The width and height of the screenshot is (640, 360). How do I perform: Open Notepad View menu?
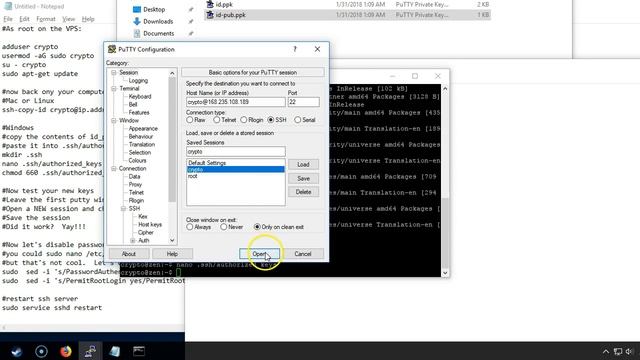pyautogui.click(x=69, y=19)
